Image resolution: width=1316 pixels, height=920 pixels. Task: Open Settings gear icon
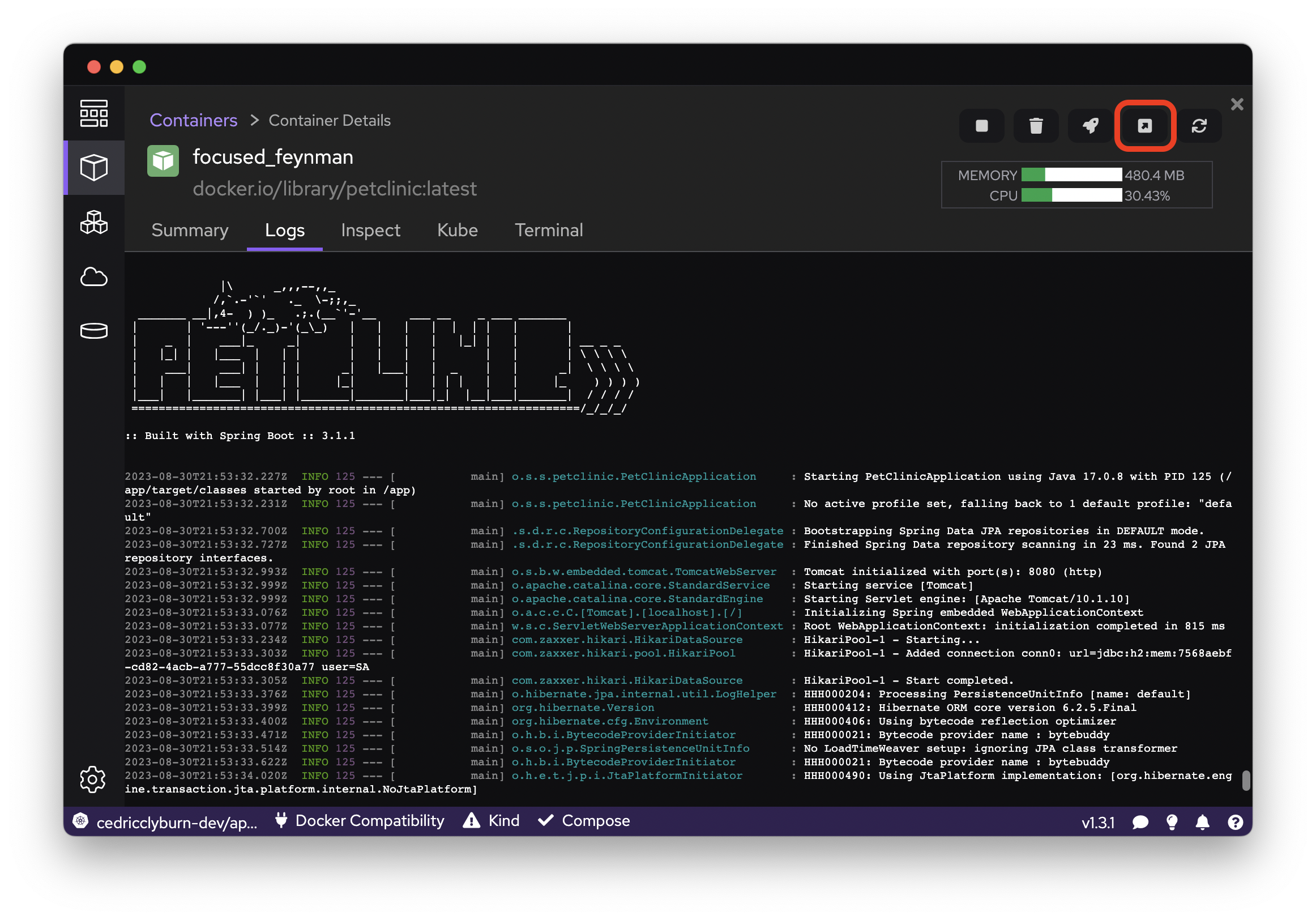pos(92,779)
